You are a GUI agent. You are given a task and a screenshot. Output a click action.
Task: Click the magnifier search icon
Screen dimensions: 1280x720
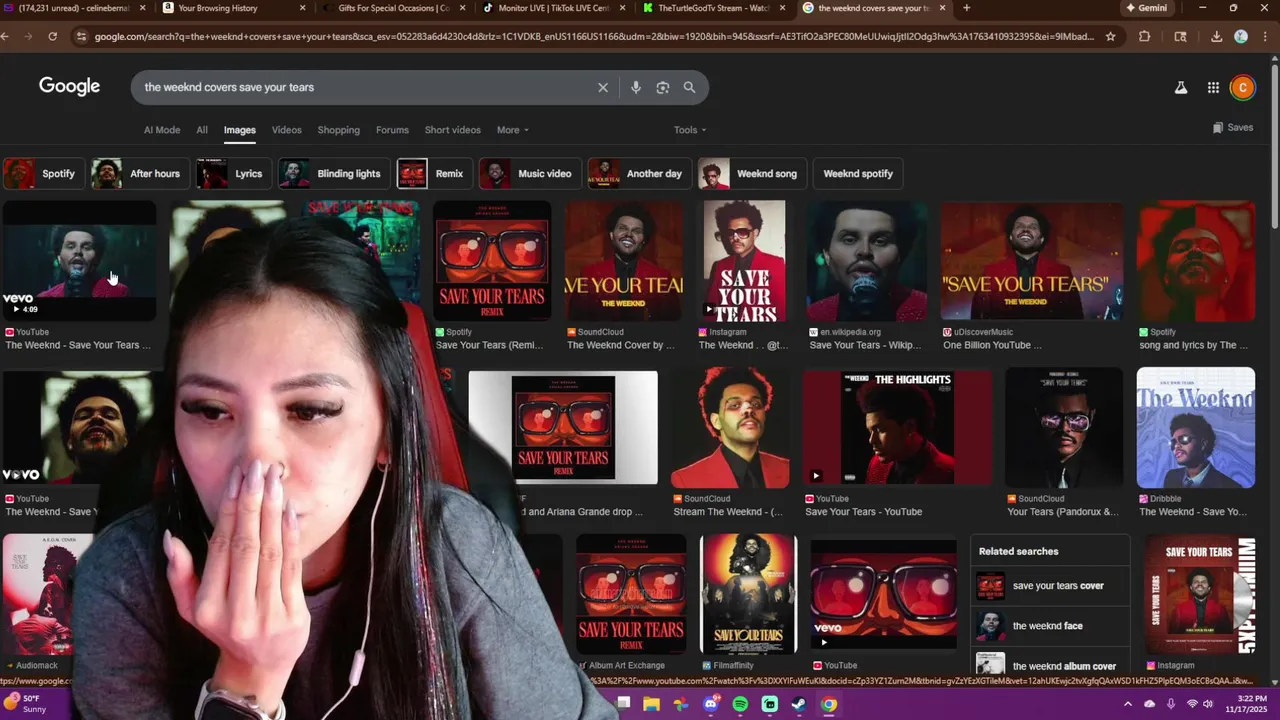[689, 87]
